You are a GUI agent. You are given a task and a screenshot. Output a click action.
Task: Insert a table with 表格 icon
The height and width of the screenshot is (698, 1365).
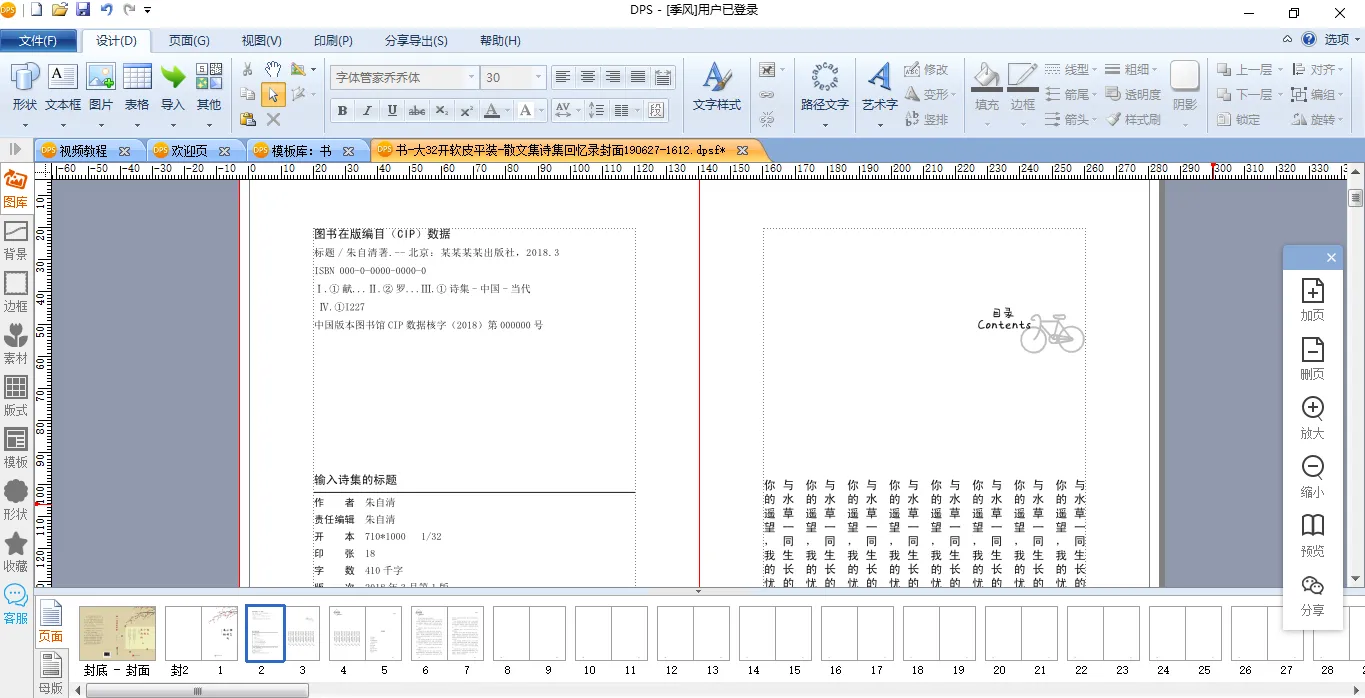coord(137,86)
